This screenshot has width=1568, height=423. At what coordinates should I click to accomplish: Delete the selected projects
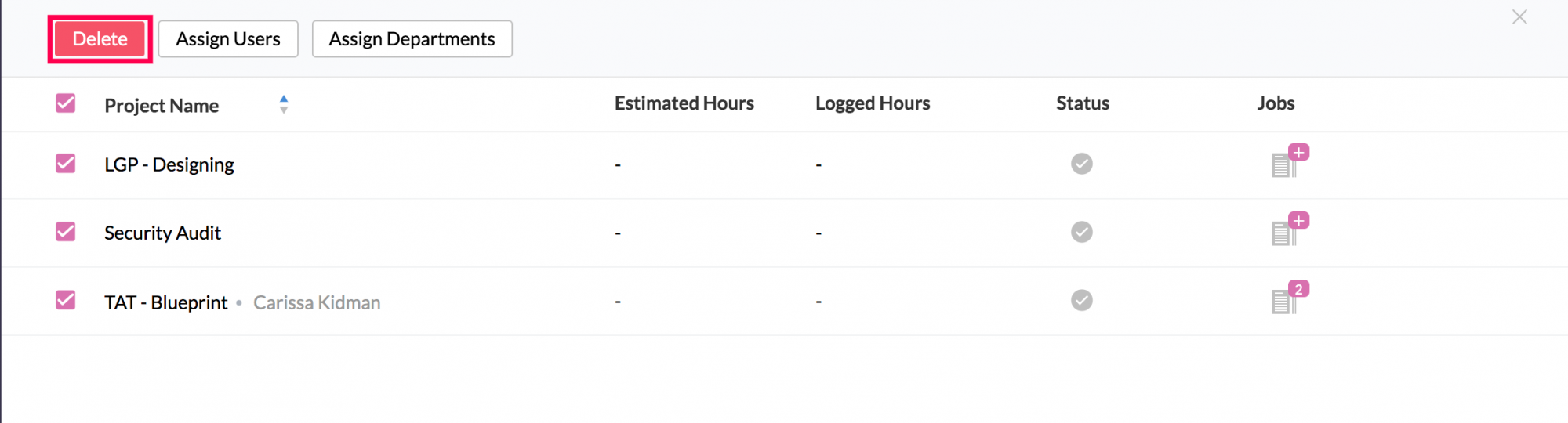[x=100, y=39]
